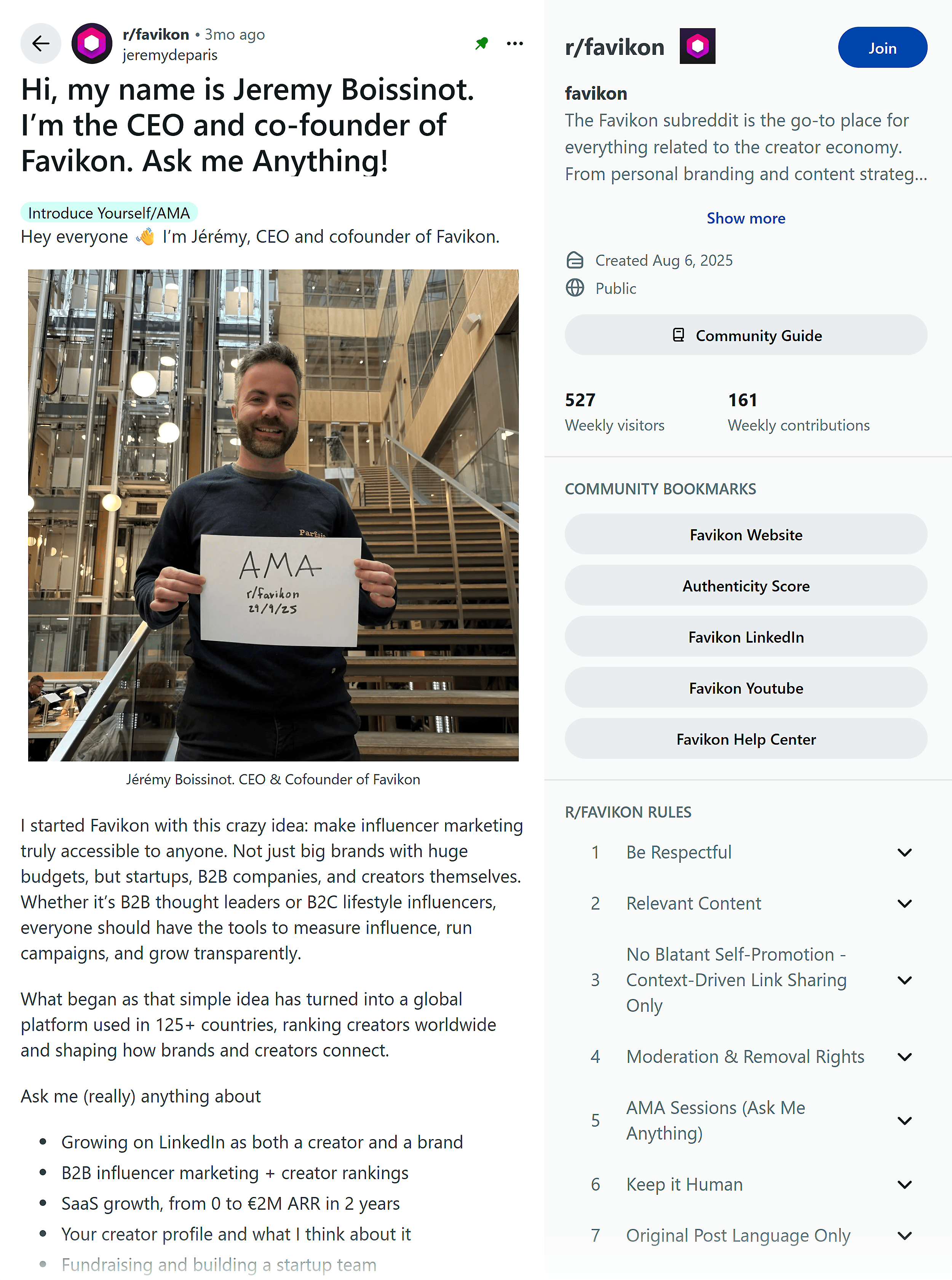Open the Favikon Website bookmark
952x1280 pixels.
coord(746,535)
